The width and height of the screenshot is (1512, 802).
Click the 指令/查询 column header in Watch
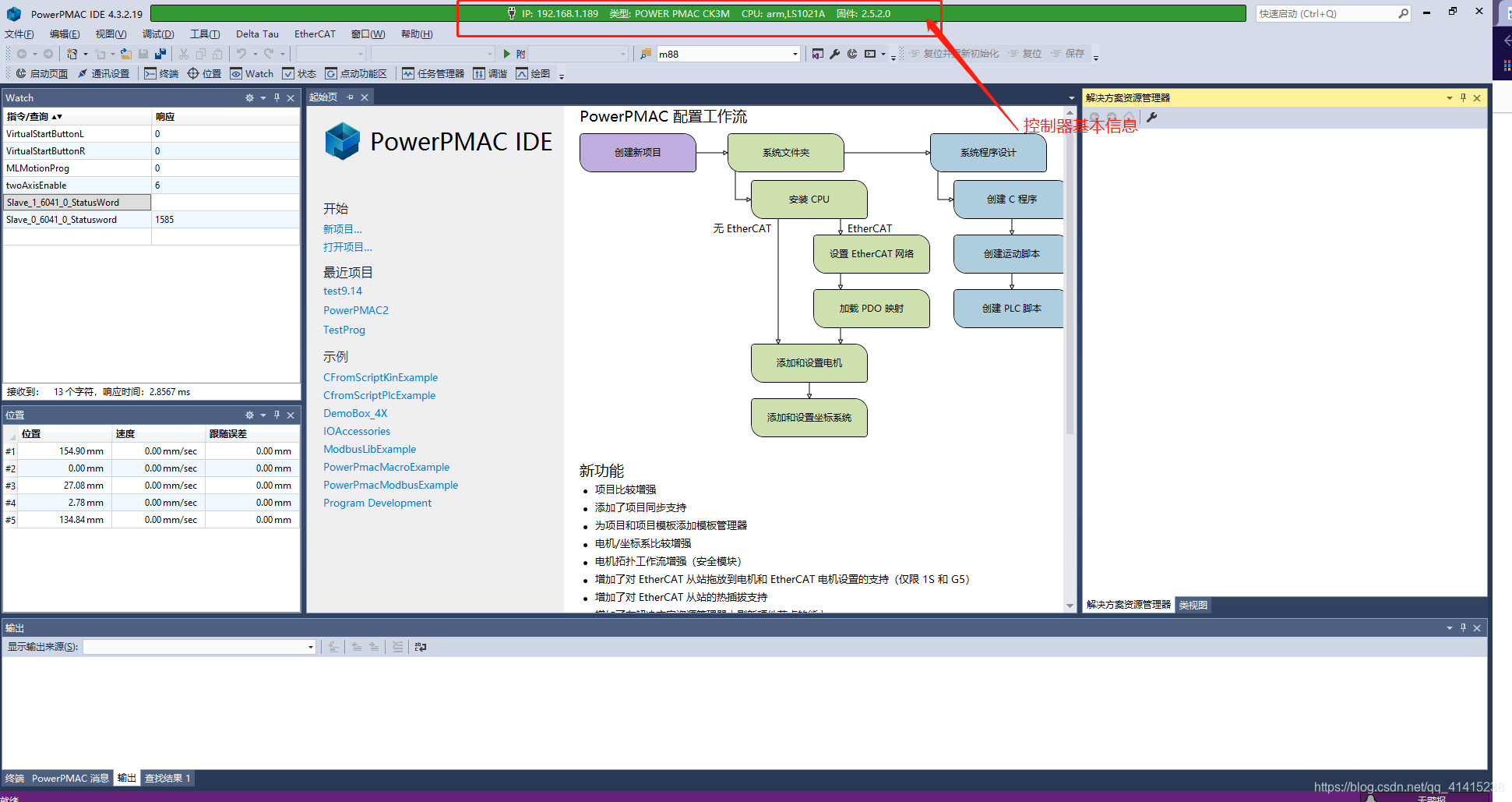[x=77, y=117]
